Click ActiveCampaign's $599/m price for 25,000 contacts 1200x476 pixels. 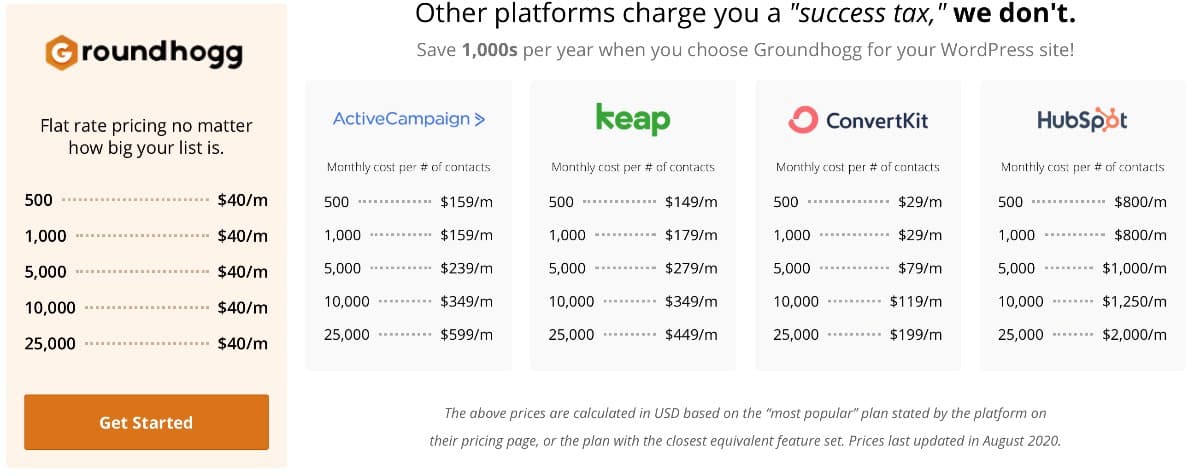tap(467, 335)
